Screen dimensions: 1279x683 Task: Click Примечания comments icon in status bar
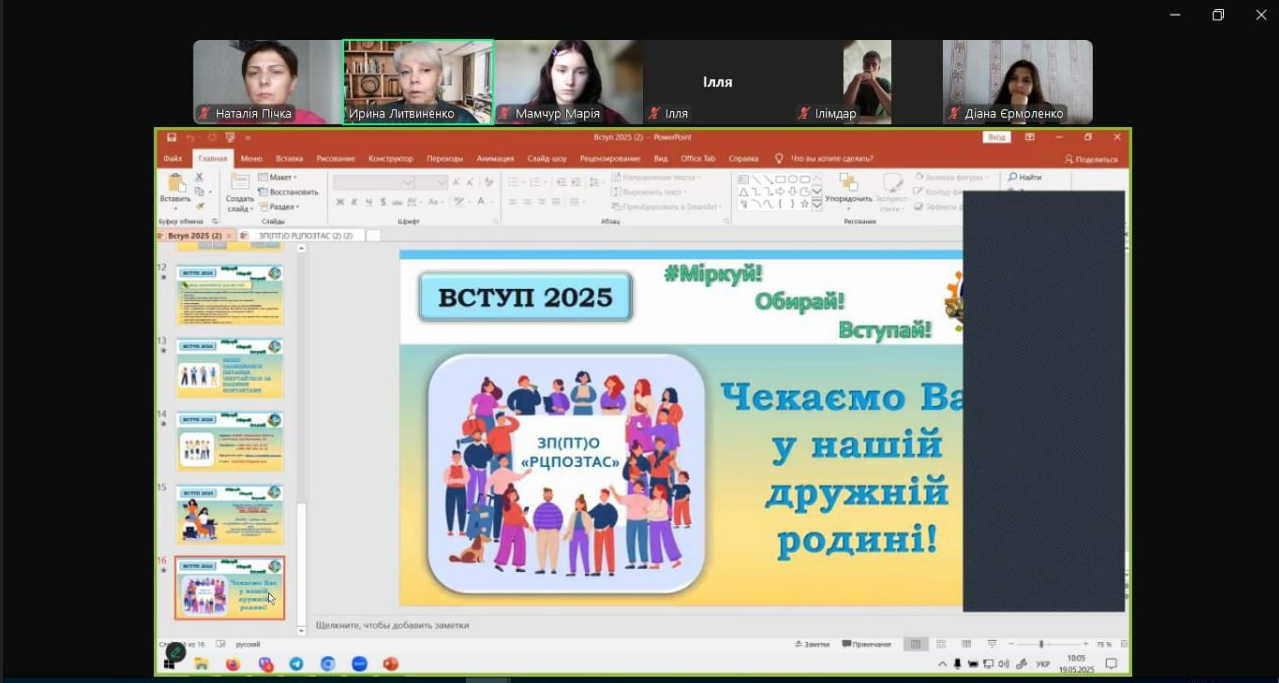tap(866, 644)
